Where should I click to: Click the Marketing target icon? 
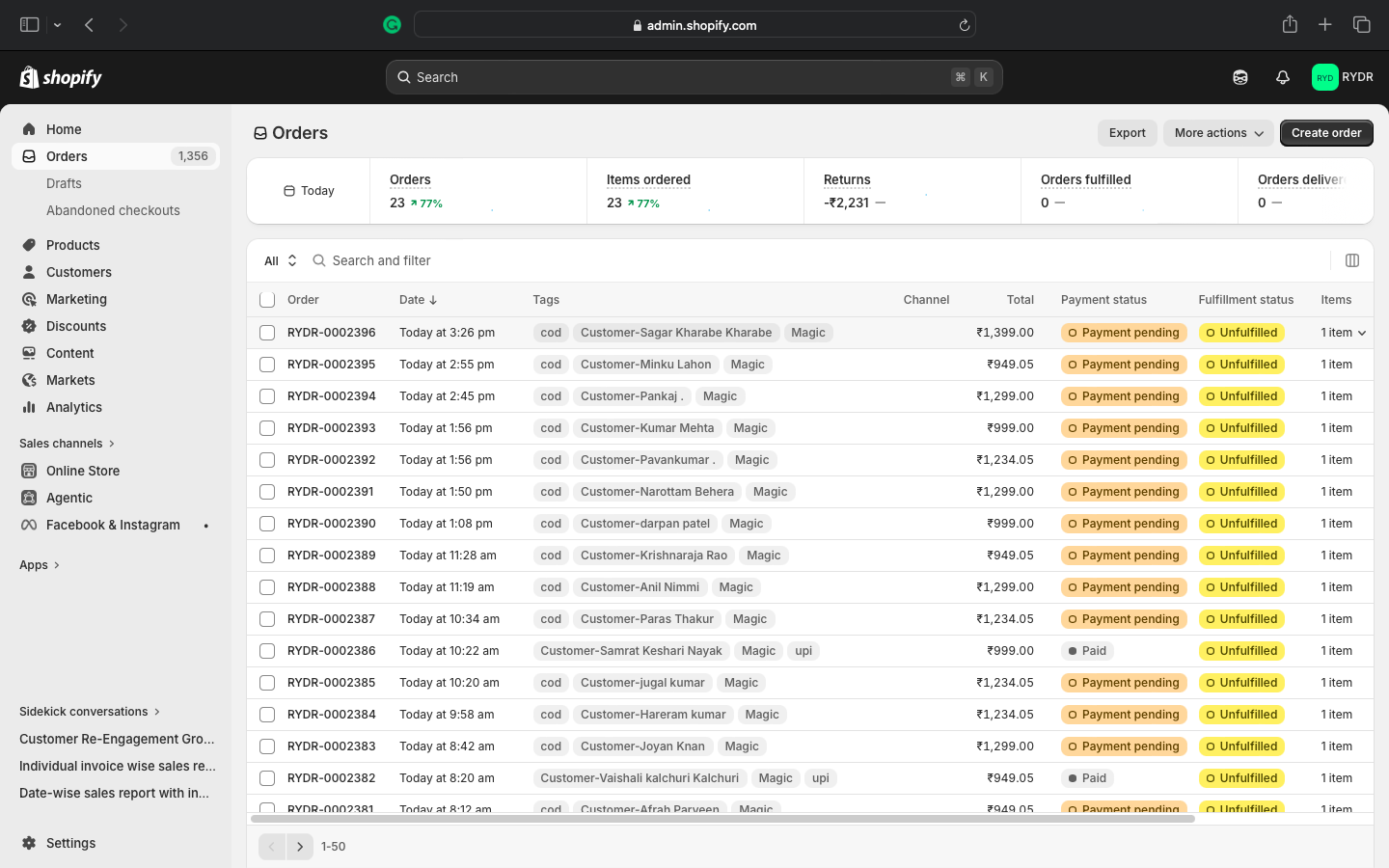[x=29, y=299]
